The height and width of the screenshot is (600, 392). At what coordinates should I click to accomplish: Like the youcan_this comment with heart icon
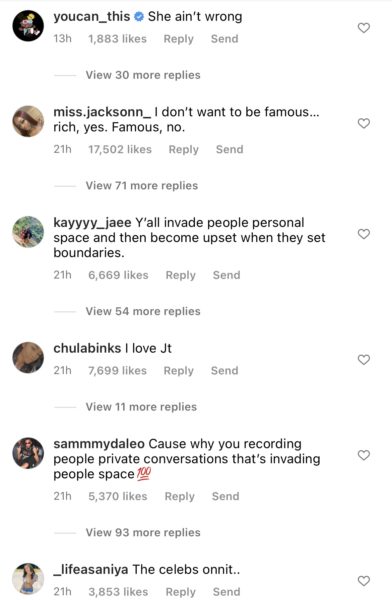[364, 28]
